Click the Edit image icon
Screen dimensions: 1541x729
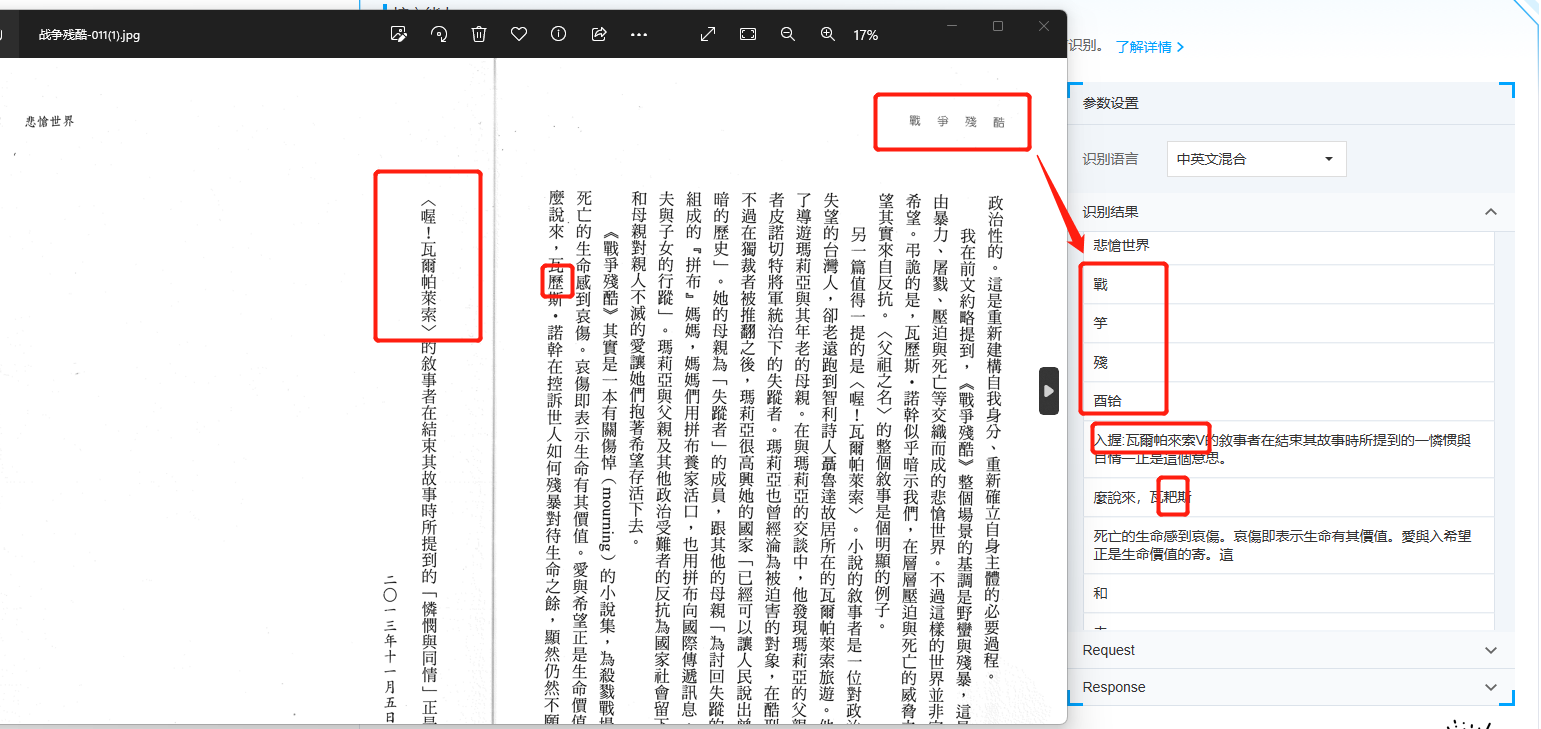click(399, 34)
